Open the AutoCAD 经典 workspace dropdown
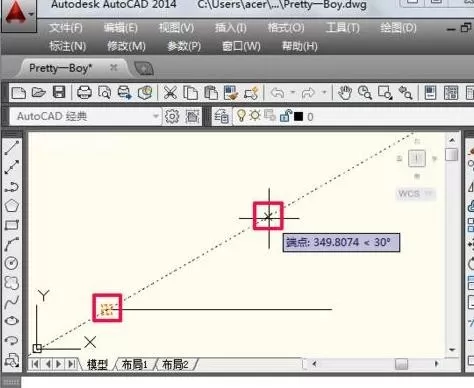The image size is (474, 388). (x=86, y=116)
